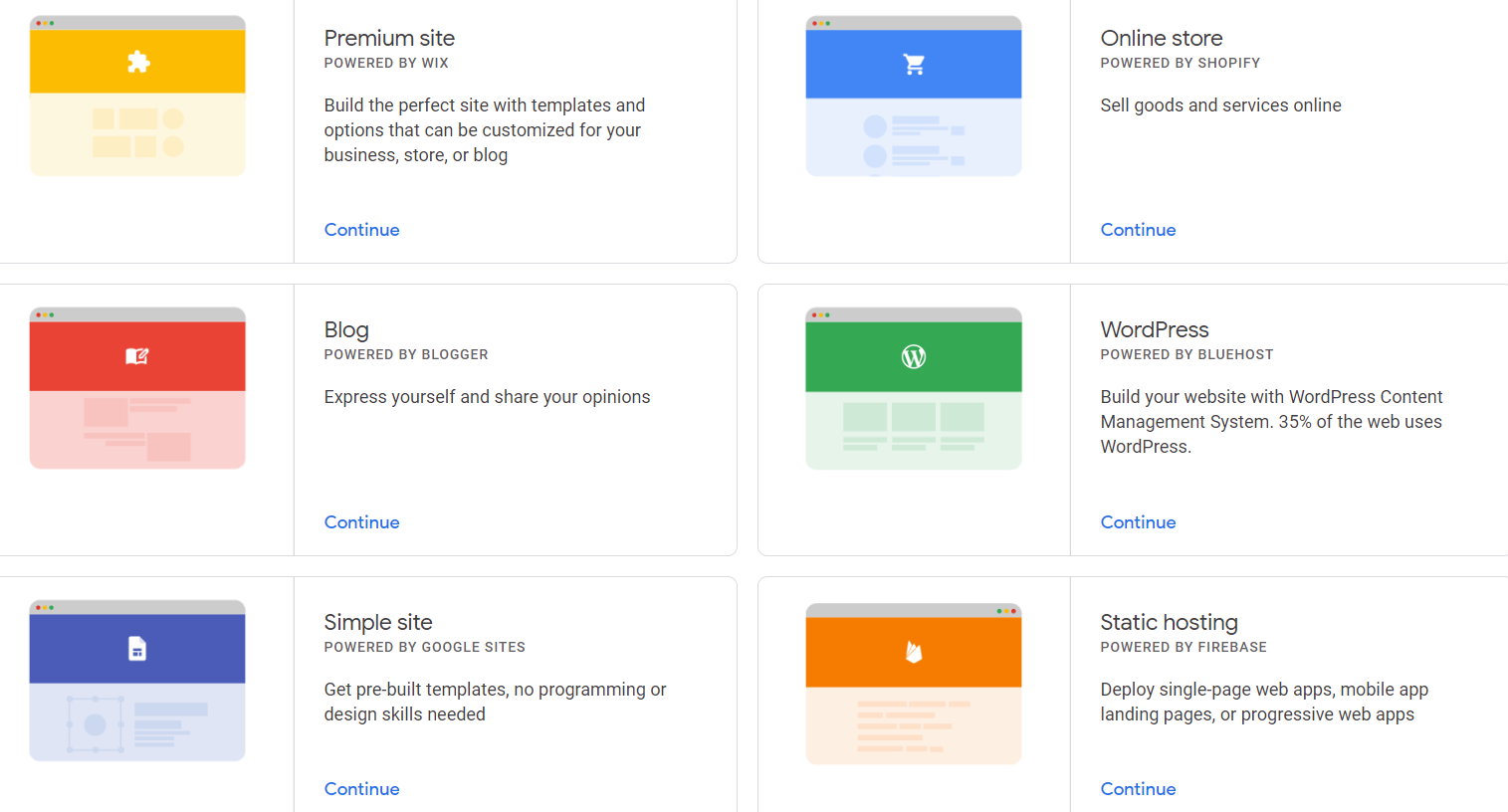Viewport: 1508px width, 812px height.
Task: Select the Blog heading
Action: pyautogui.click(x=346, y=330)
